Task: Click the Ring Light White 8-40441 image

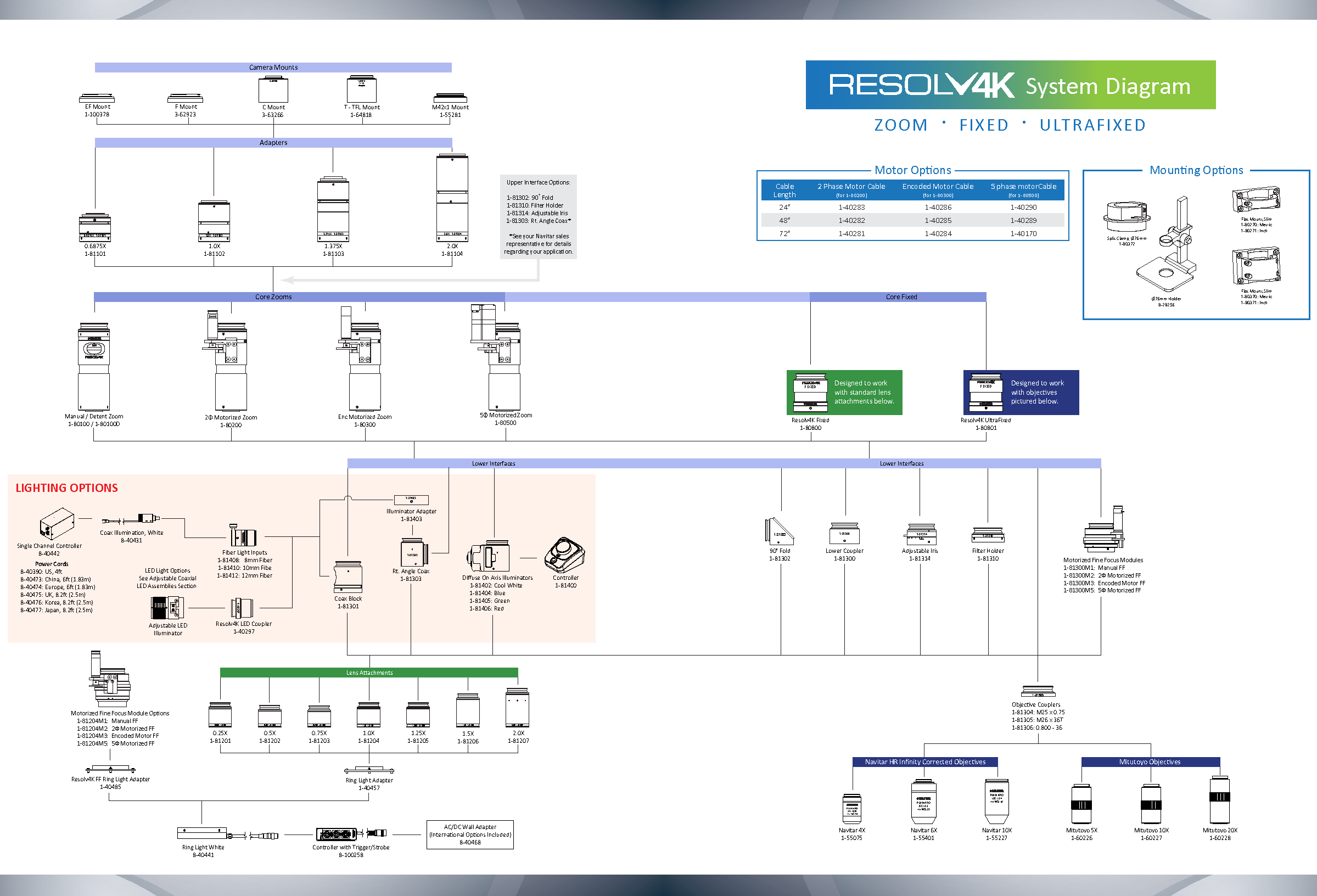Action: tap(203, 832)
